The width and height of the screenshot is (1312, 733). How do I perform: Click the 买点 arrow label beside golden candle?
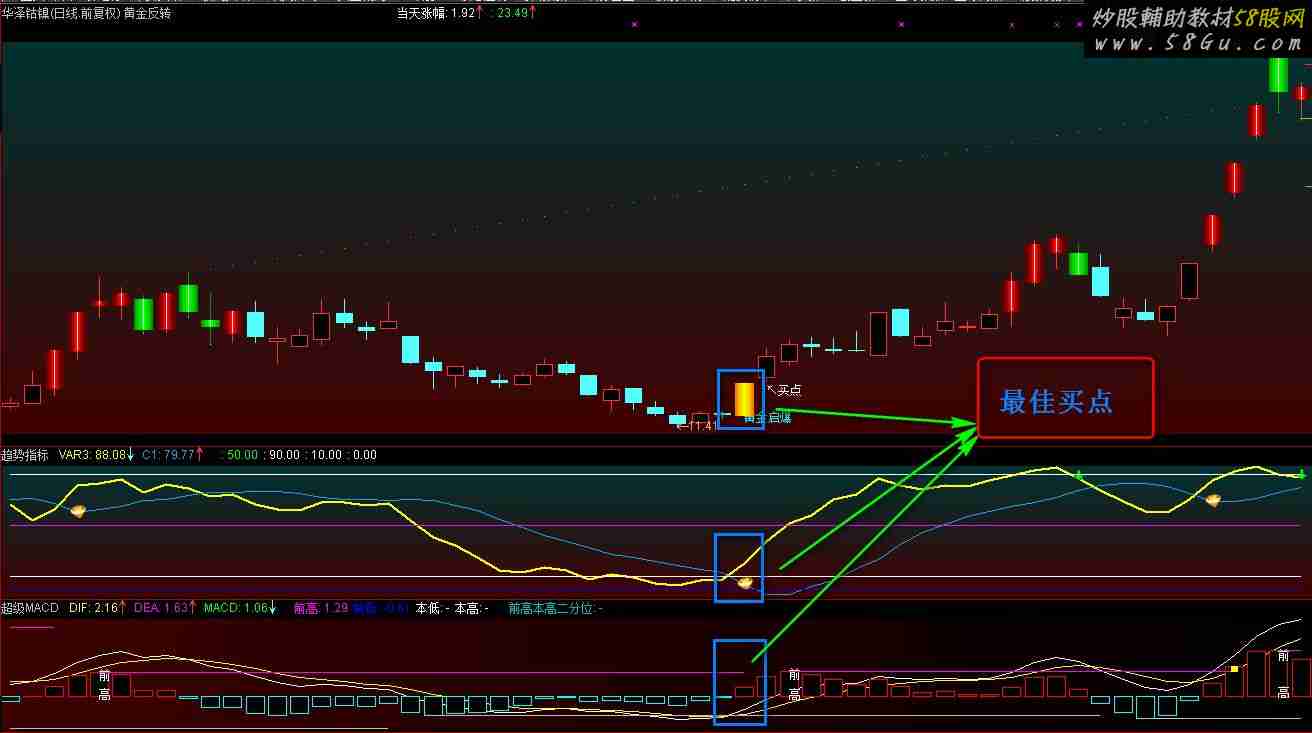click(784, 390)
